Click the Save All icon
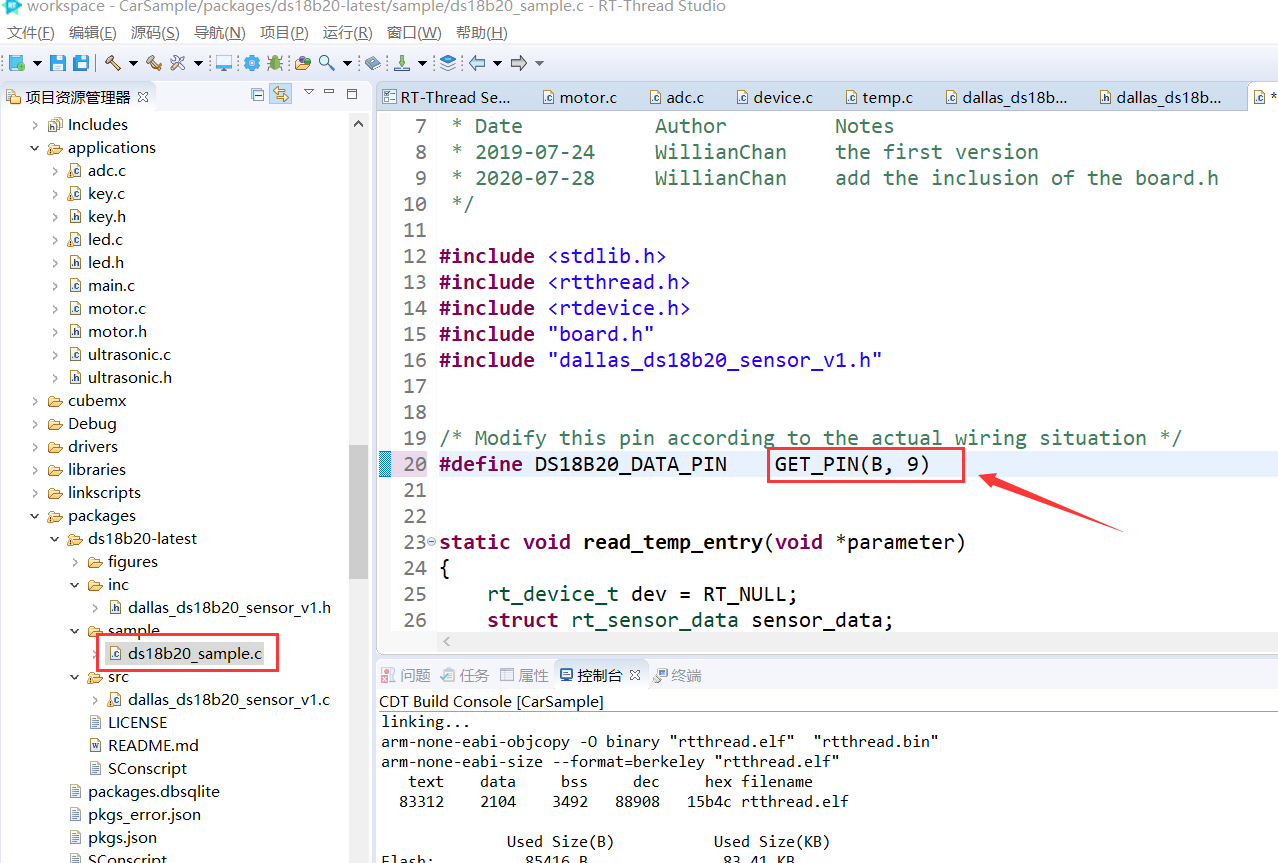Screen dimensions: 1278x863 (81, 63)
